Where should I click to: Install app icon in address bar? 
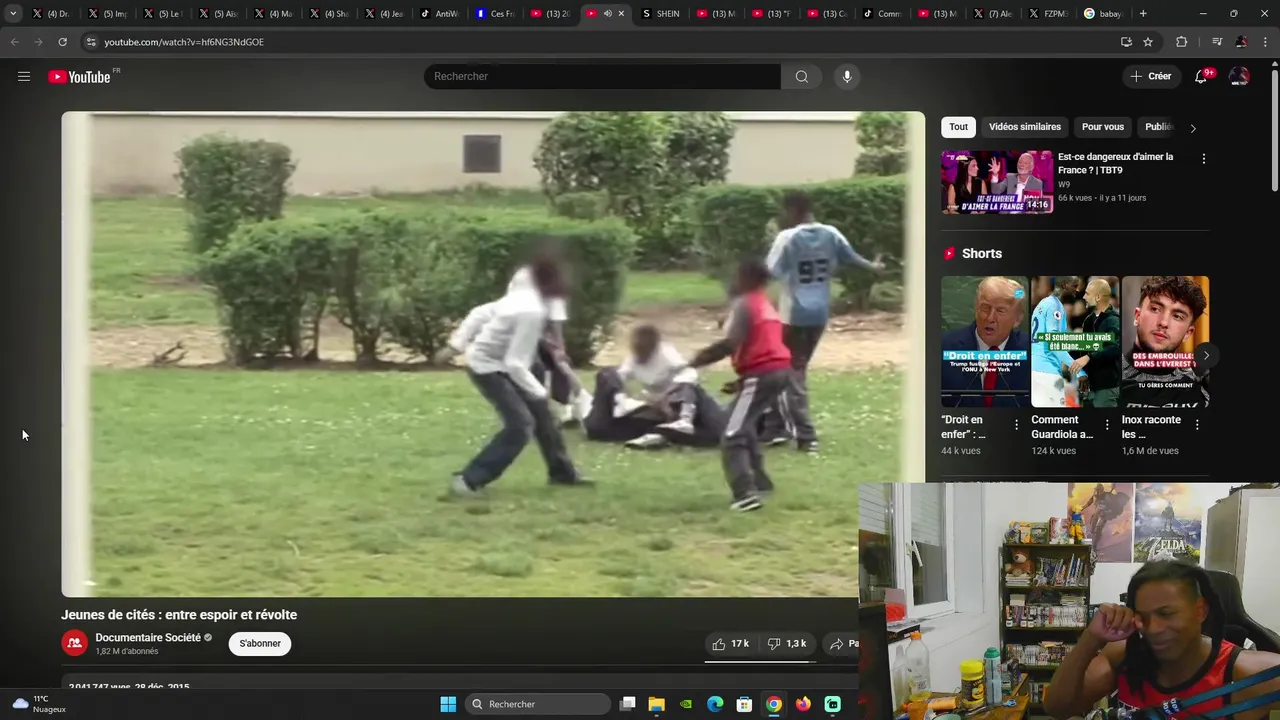(x=1126, y=42)
